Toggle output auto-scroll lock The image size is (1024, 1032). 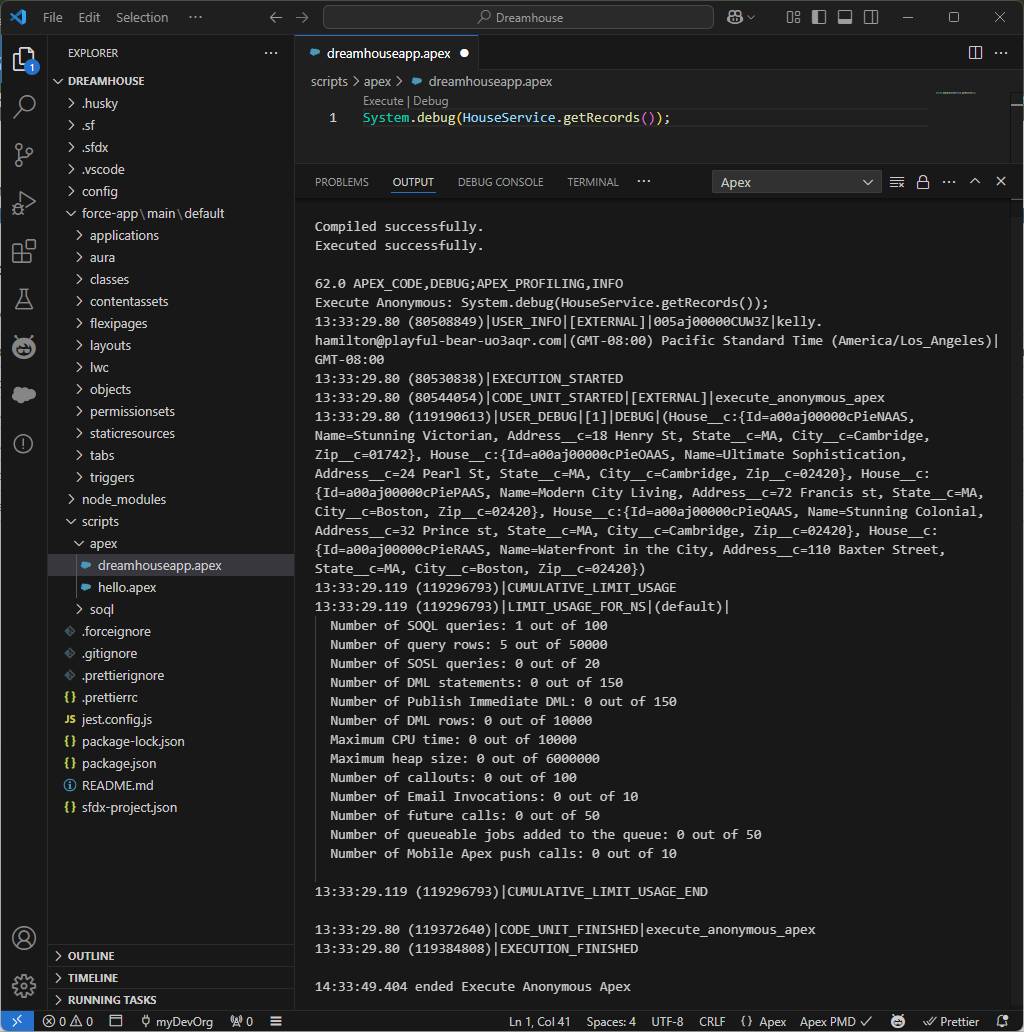[x=923, y=182]
